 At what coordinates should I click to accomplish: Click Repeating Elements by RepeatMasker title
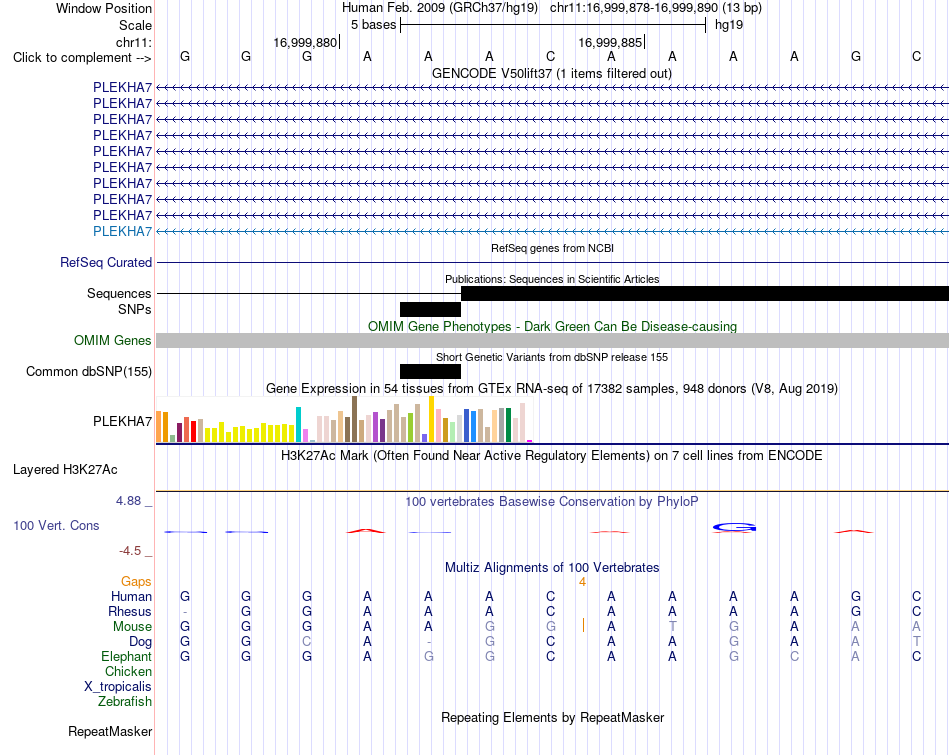coord(552,717)
